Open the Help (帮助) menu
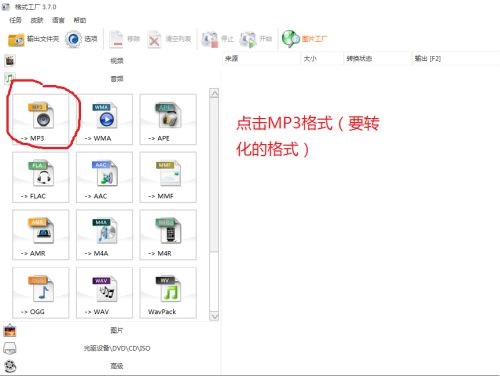Viewport: 500px width, 376px height. point(80,20)
